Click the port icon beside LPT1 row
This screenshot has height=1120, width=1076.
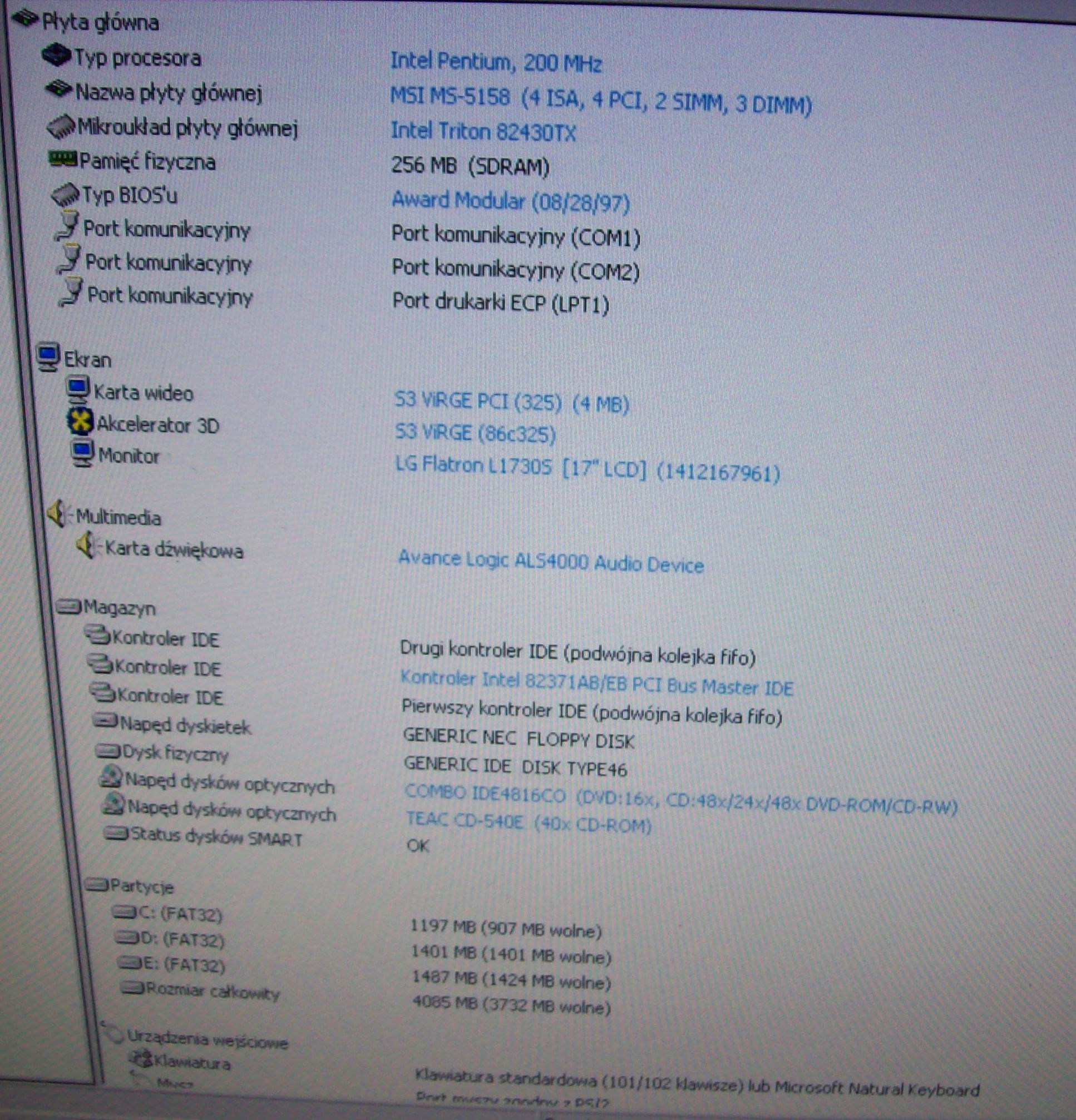click(71, 291)
